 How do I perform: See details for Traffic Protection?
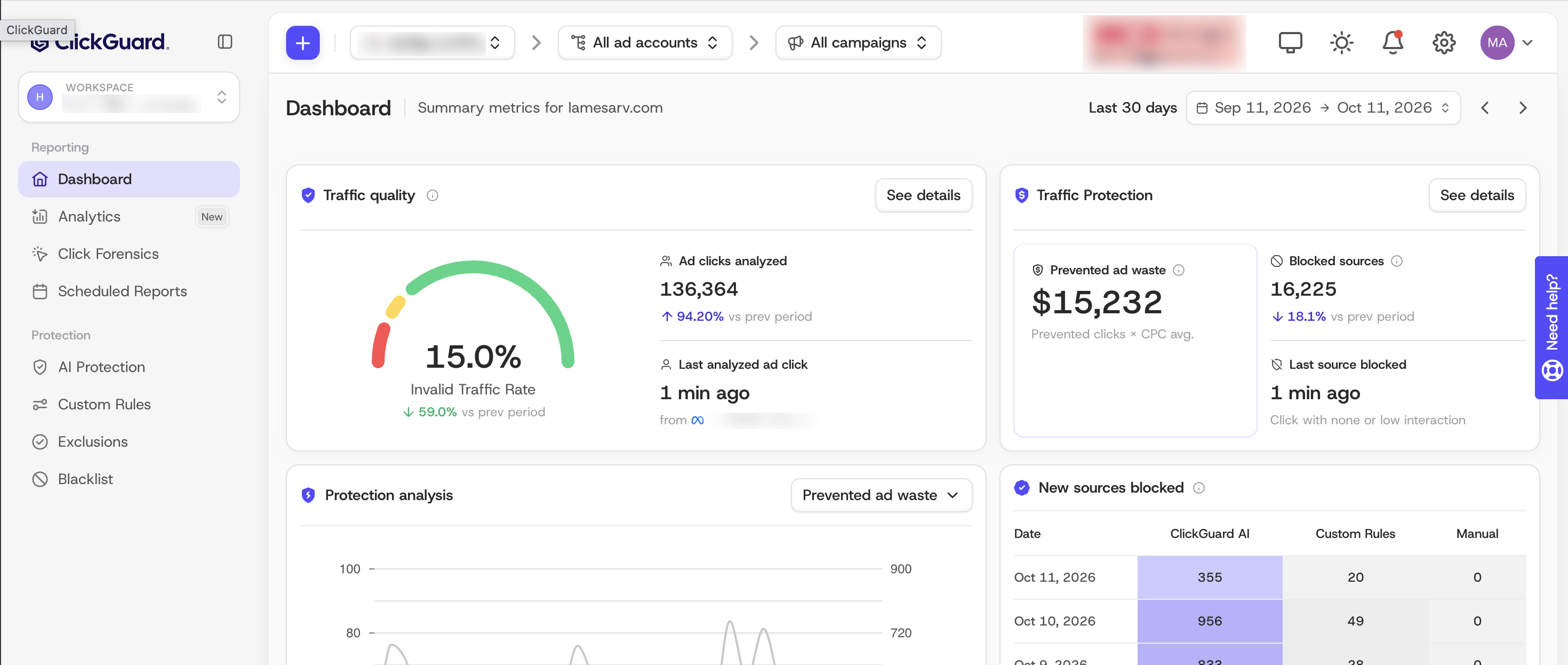tap(1477, 195)
